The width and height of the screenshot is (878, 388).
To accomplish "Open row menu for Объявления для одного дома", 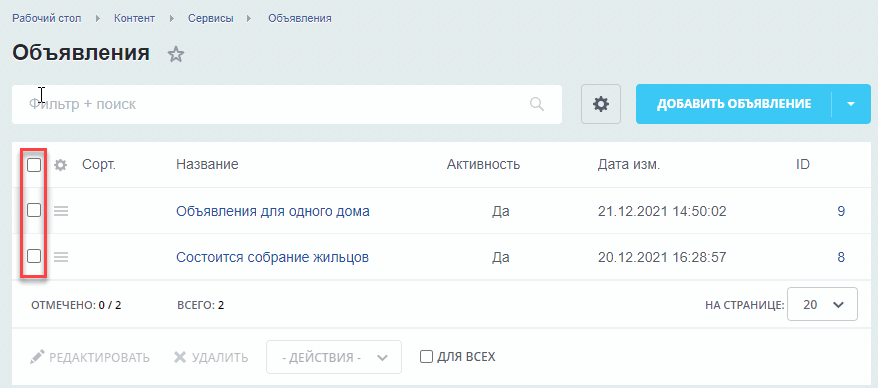I will point(60,211).
